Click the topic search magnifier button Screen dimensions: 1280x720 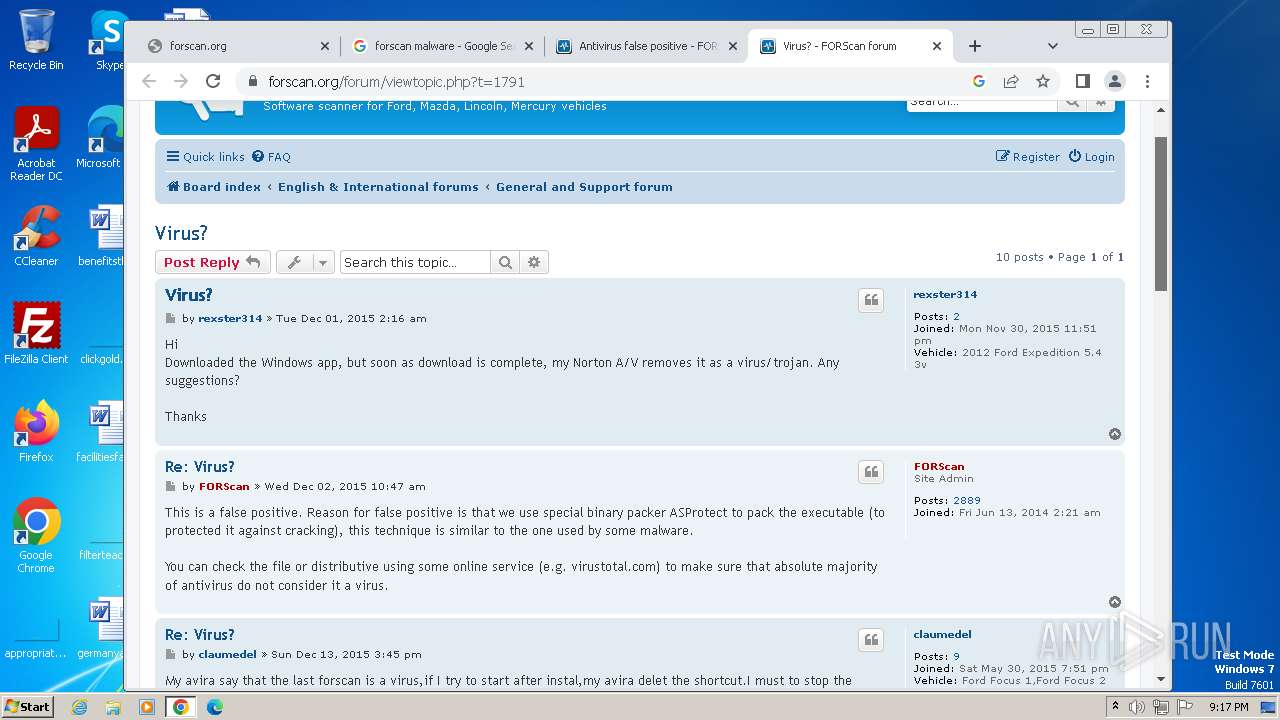coord(505,262)
